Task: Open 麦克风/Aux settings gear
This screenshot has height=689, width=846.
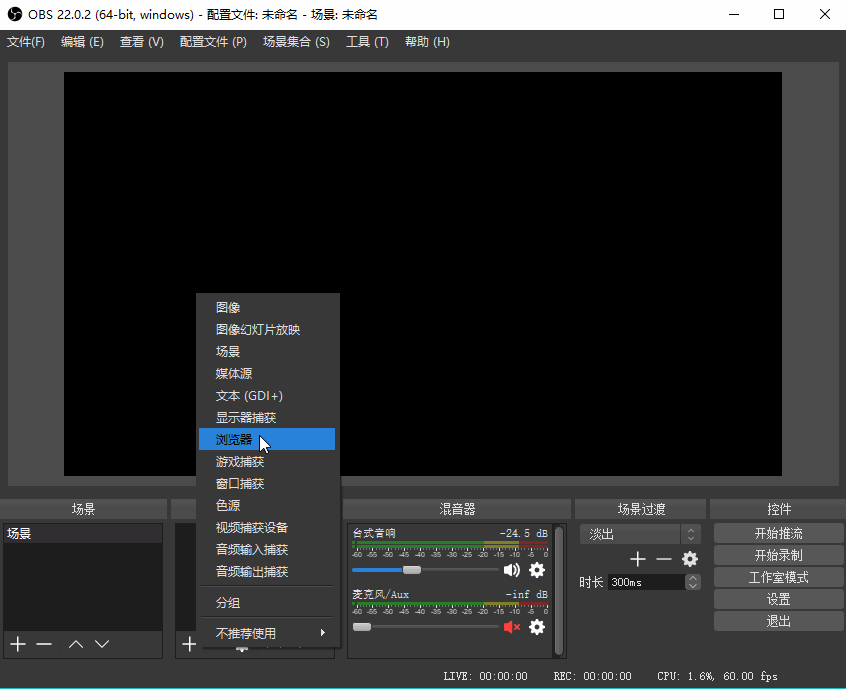Action: click(537, 627)
